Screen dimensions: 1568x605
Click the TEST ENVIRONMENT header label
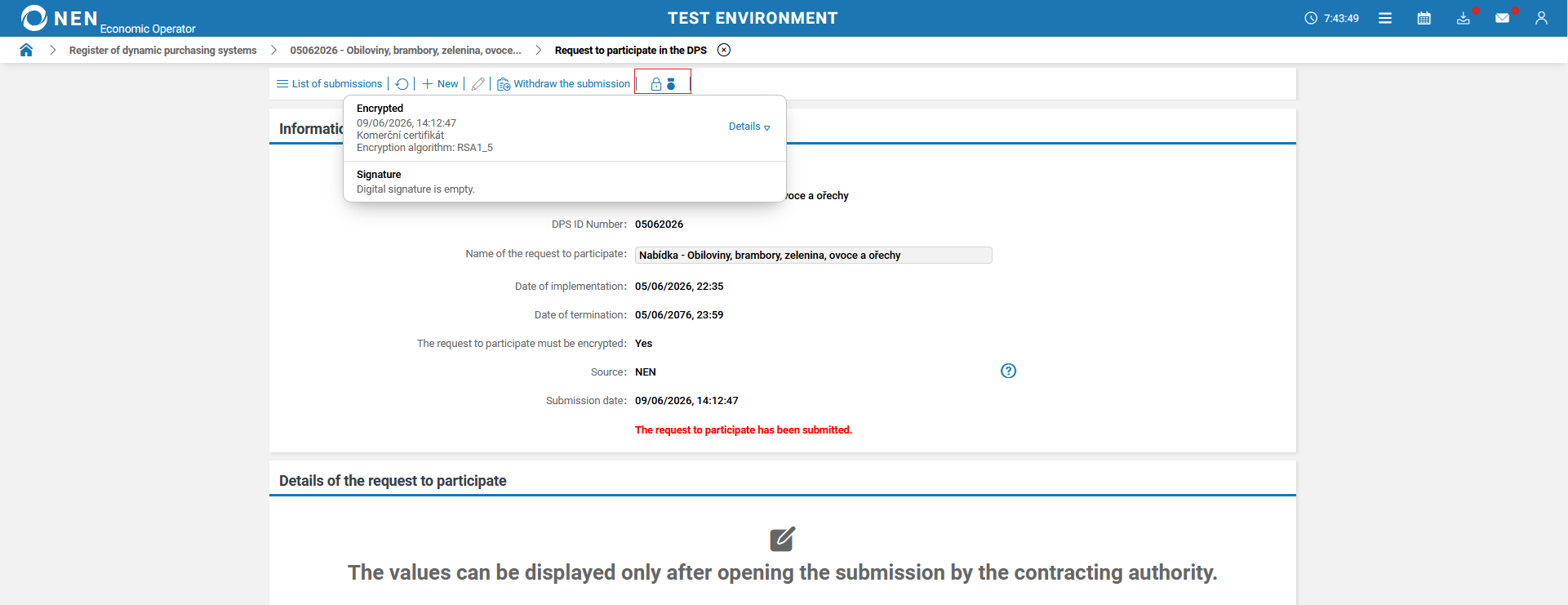[753, 18]
